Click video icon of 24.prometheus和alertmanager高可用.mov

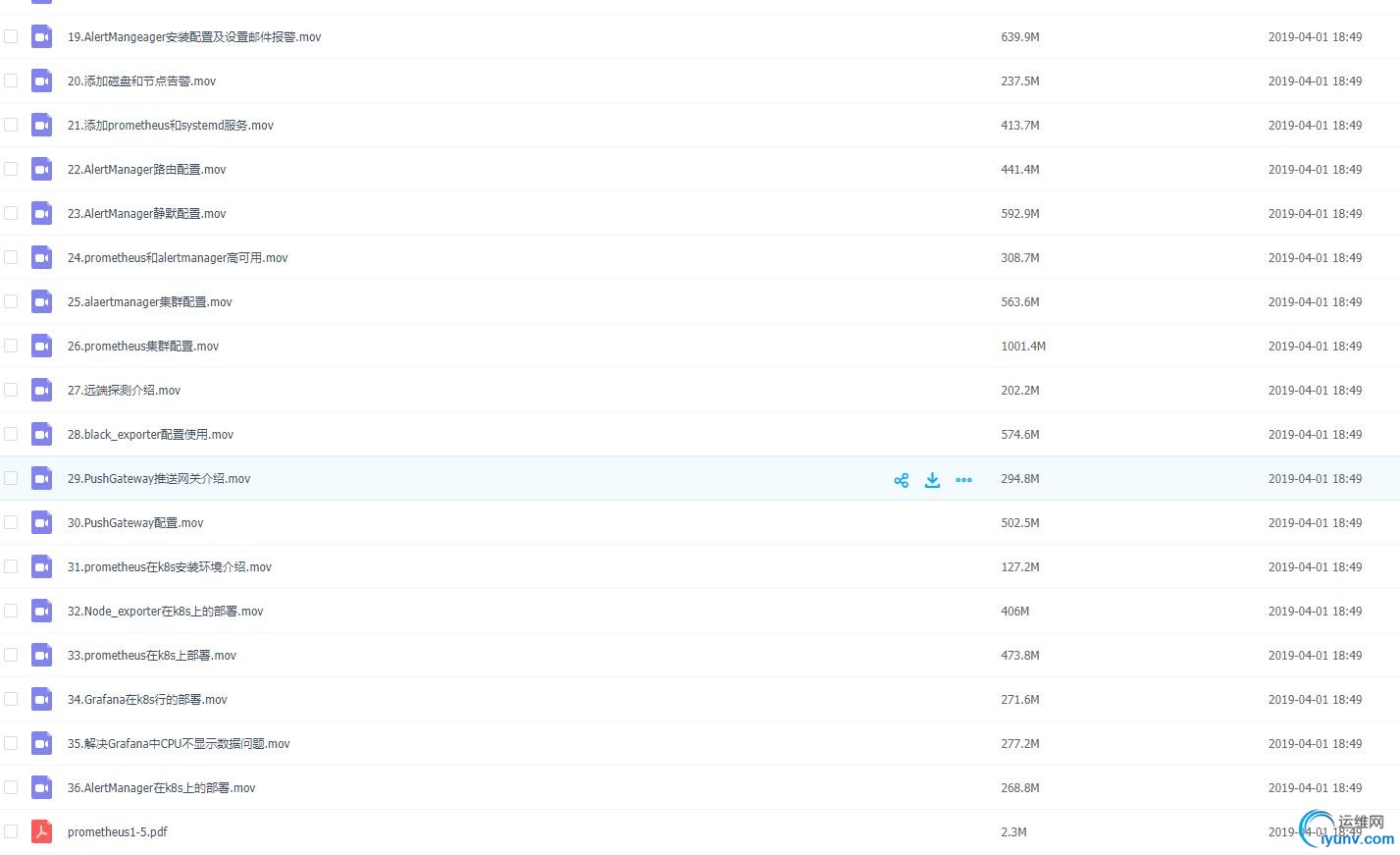[x=41, y=258]
